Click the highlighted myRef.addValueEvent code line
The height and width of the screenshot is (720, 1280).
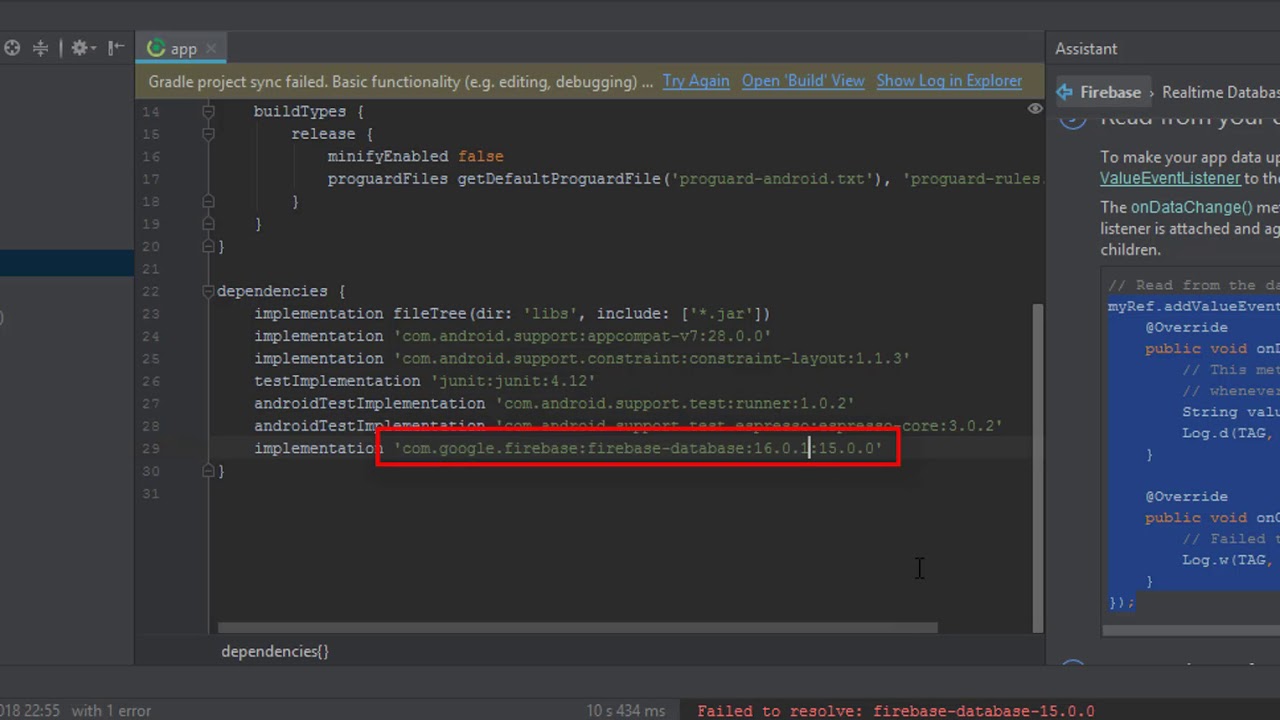click(x=1194, y=306)
